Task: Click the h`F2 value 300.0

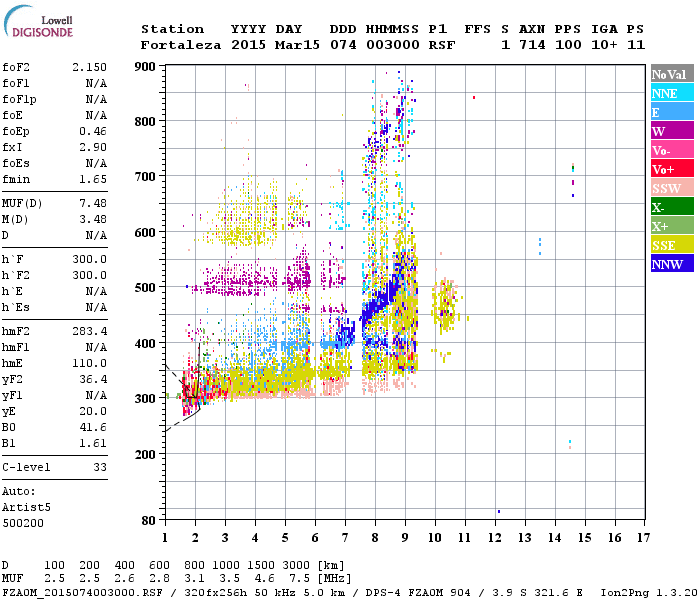Action: (89, 275)
